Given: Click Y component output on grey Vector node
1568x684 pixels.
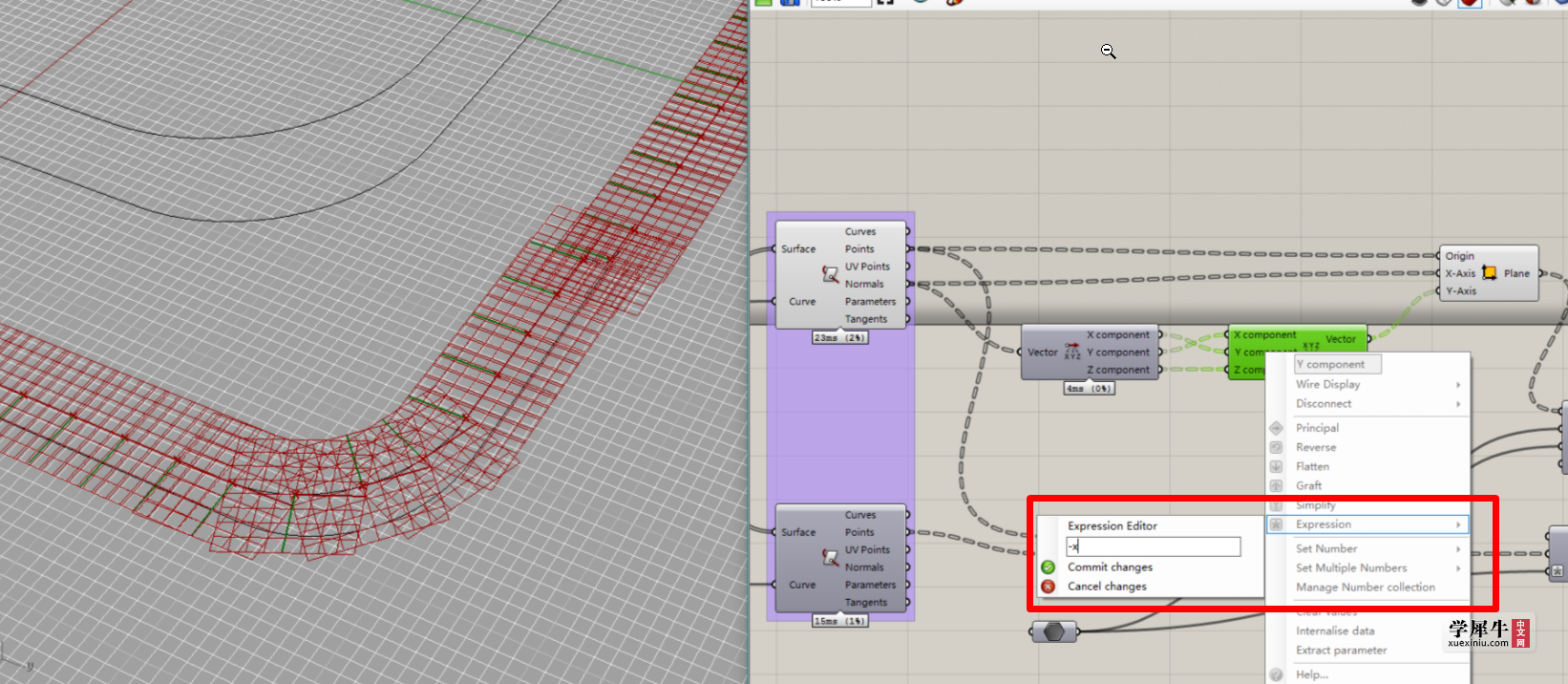Looking at the screenshot, I should click(x=1117, y=353).
